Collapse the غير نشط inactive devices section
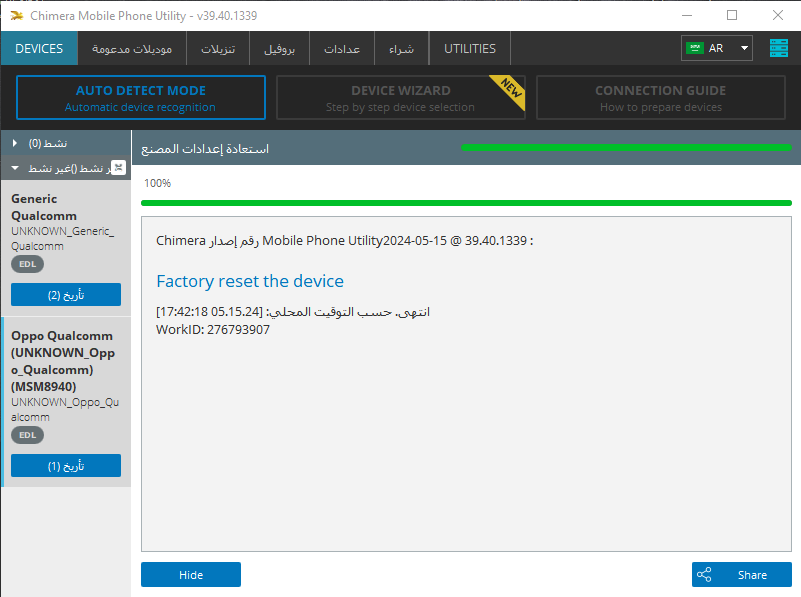The width and height of the screenshot is (801, 597). (66, 168)
